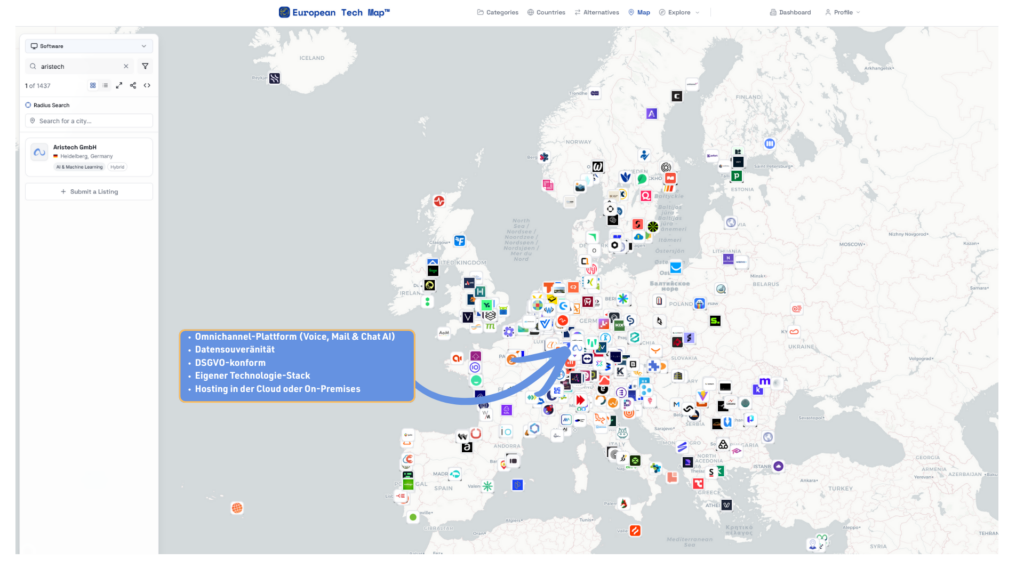Click Submit a Listing
Image resolution: width=1024 pixels, height=576 pixels.
88,191
